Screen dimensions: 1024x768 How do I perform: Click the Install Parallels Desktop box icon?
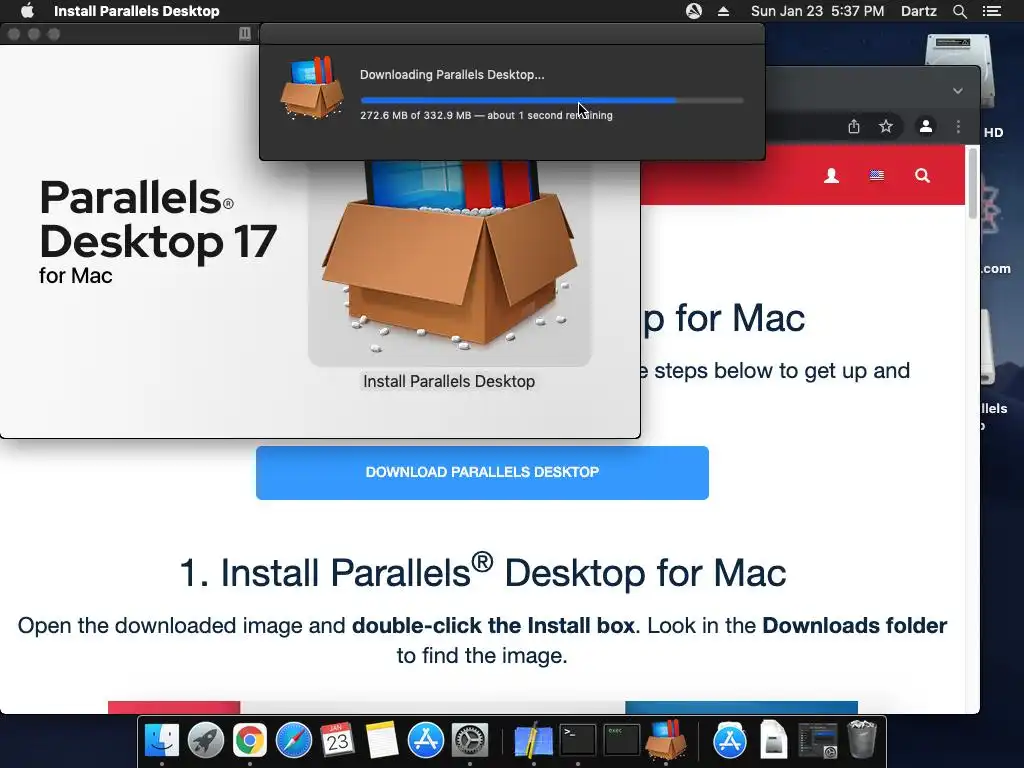tap(449, 261)
